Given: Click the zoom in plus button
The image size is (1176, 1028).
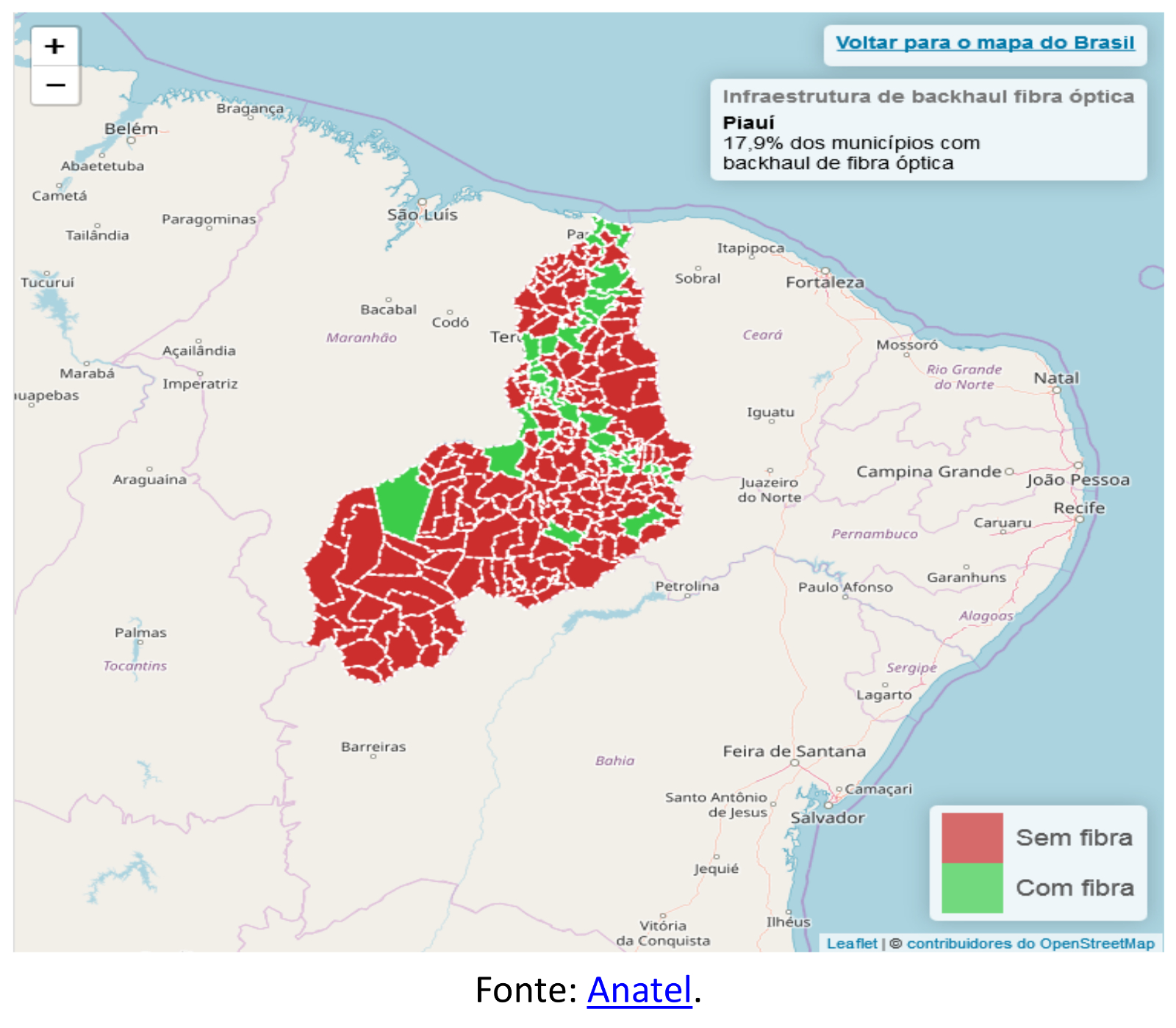Looking at the screenshot, I should [x=55, y=47].
